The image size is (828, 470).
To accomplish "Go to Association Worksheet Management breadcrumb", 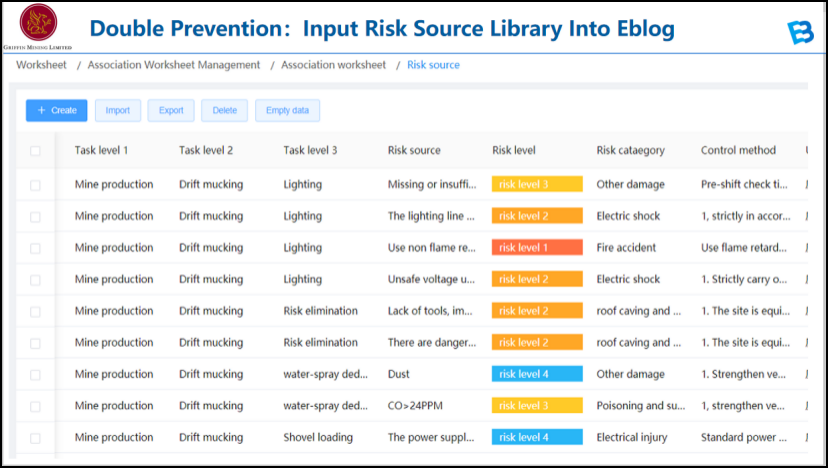I will [x=174, y=65].
